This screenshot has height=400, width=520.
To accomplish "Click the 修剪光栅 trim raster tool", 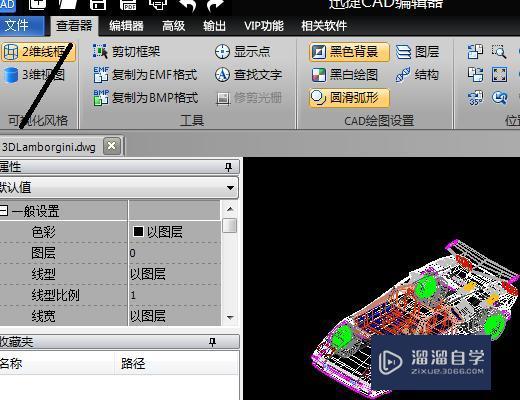I will pyautogui.click(x=249, y=98).
